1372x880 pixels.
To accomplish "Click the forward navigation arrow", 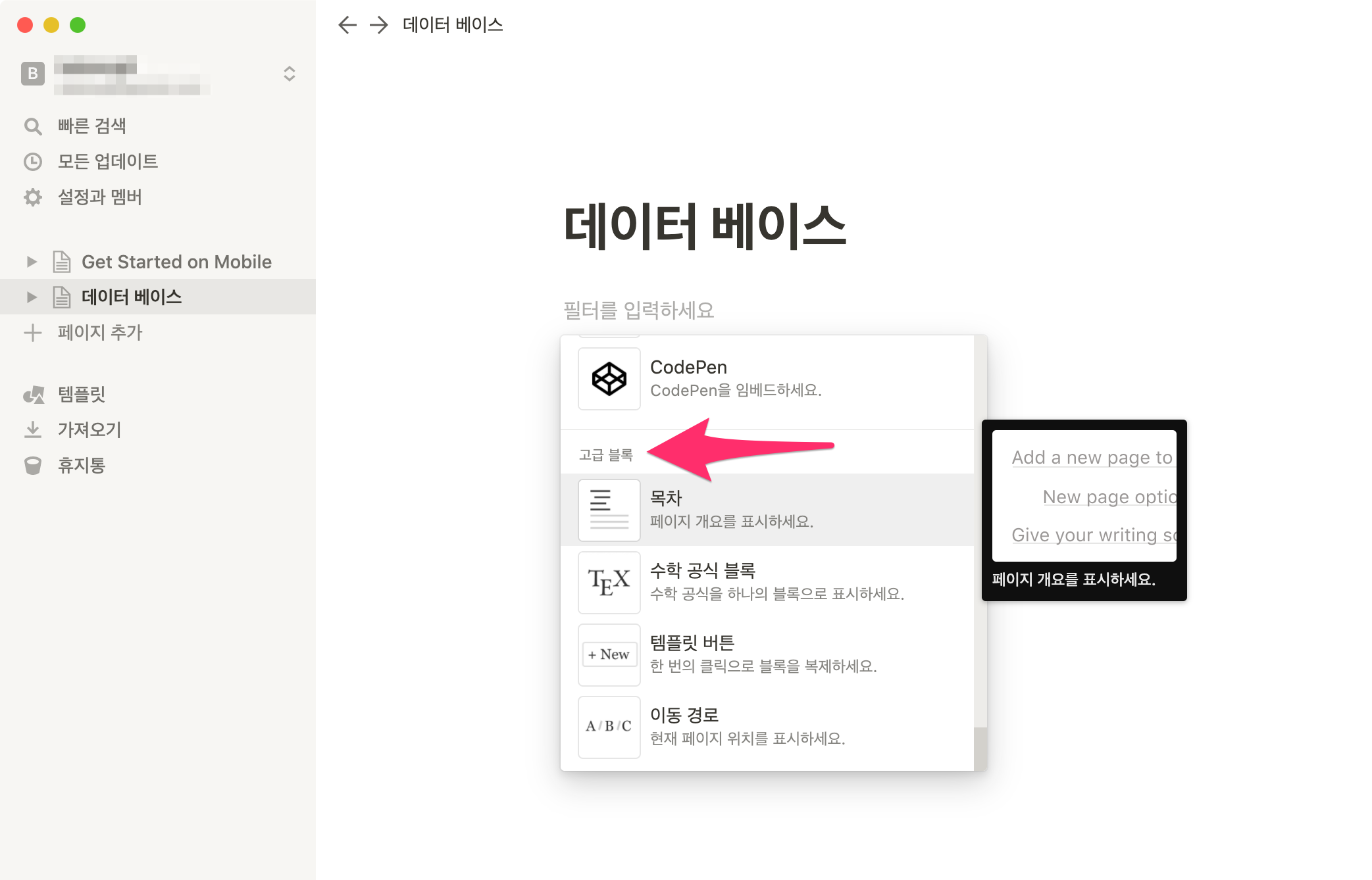I will pyautogui.click(x=379, y=25).
